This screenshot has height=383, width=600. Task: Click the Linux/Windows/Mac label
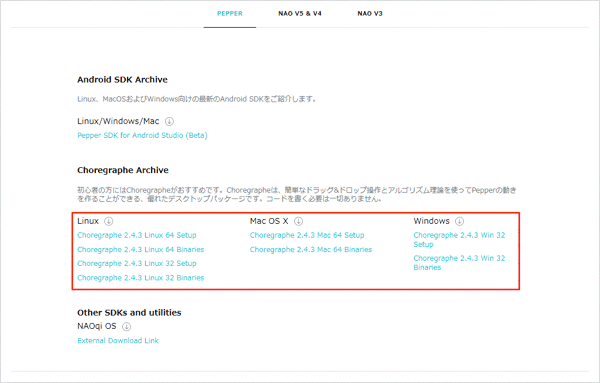coord(118,121)
